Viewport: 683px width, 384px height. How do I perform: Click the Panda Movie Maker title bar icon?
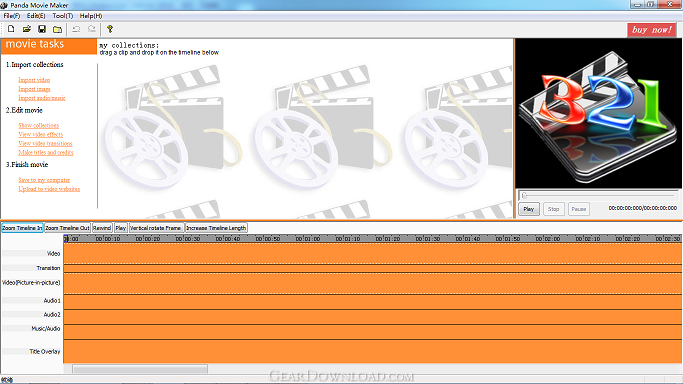(4, 5)
